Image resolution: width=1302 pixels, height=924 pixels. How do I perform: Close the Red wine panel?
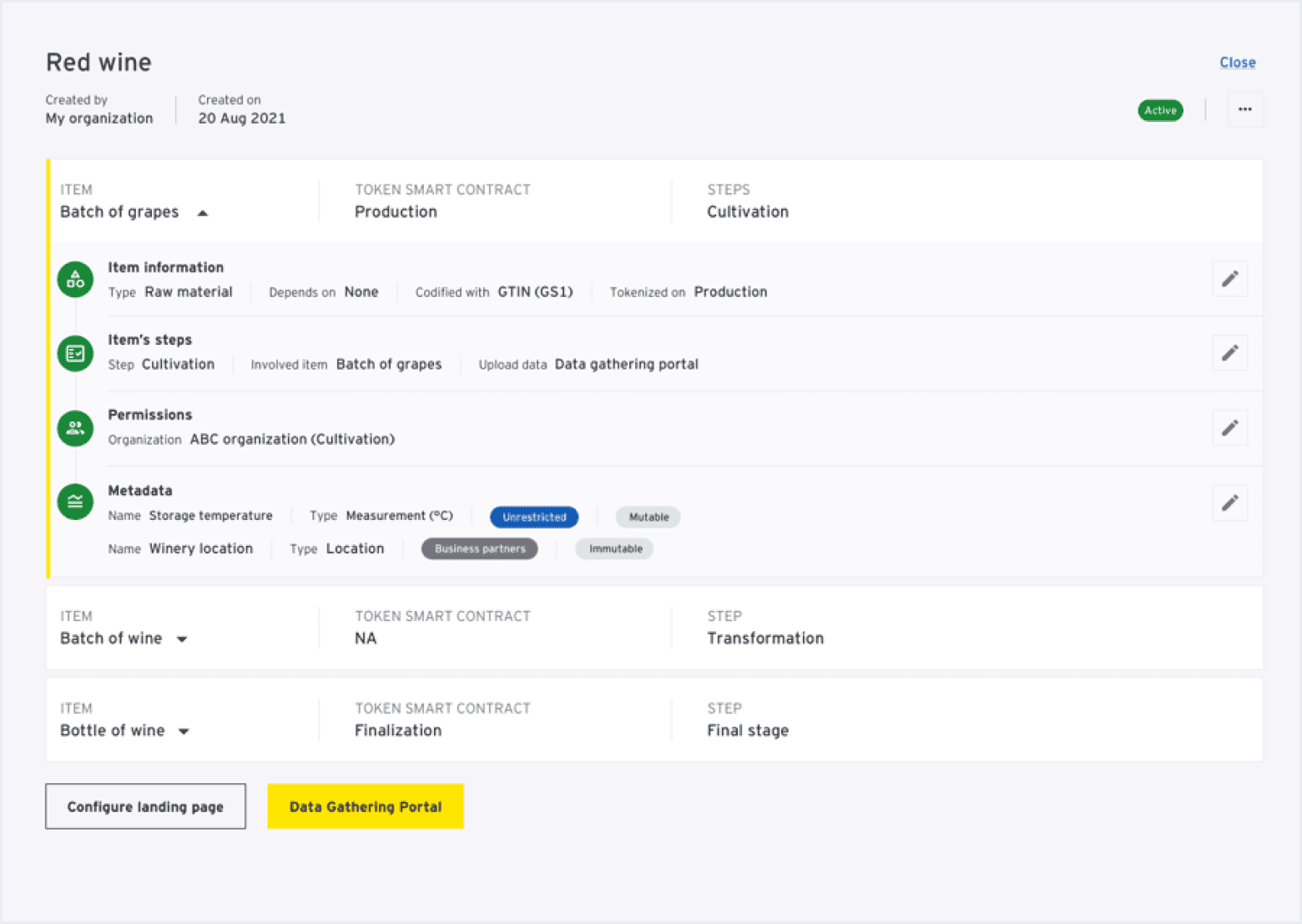click(1237, 63)
